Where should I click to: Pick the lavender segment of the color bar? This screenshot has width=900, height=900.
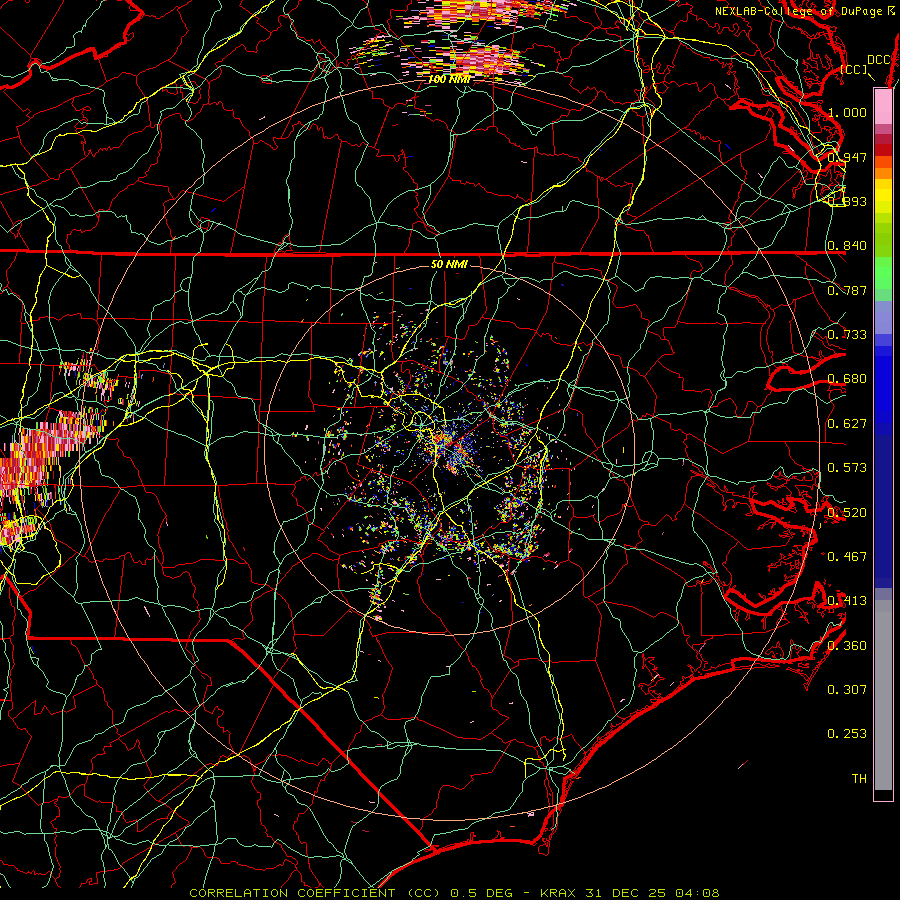(883, 317)
